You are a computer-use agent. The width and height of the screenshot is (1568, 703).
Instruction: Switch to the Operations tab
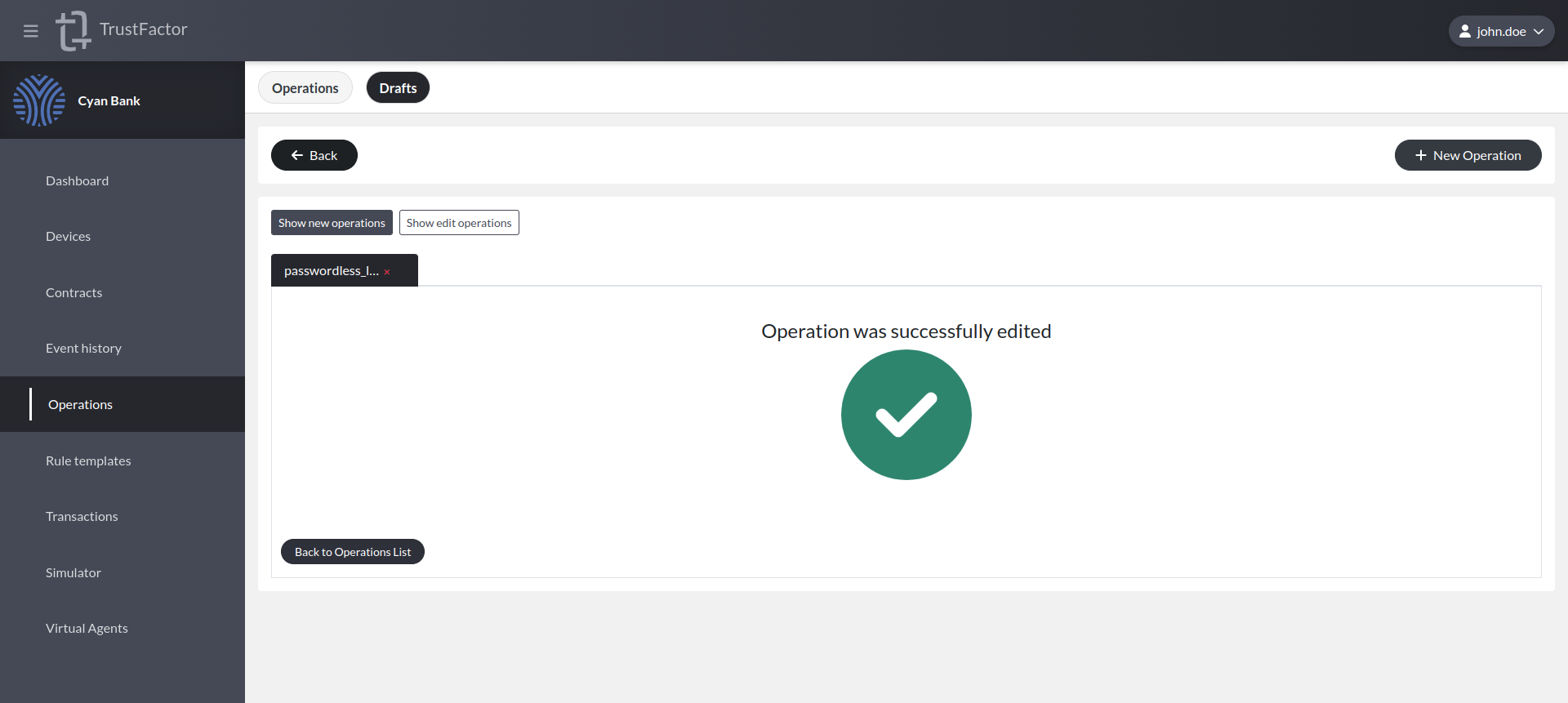(x=305, y=87)
